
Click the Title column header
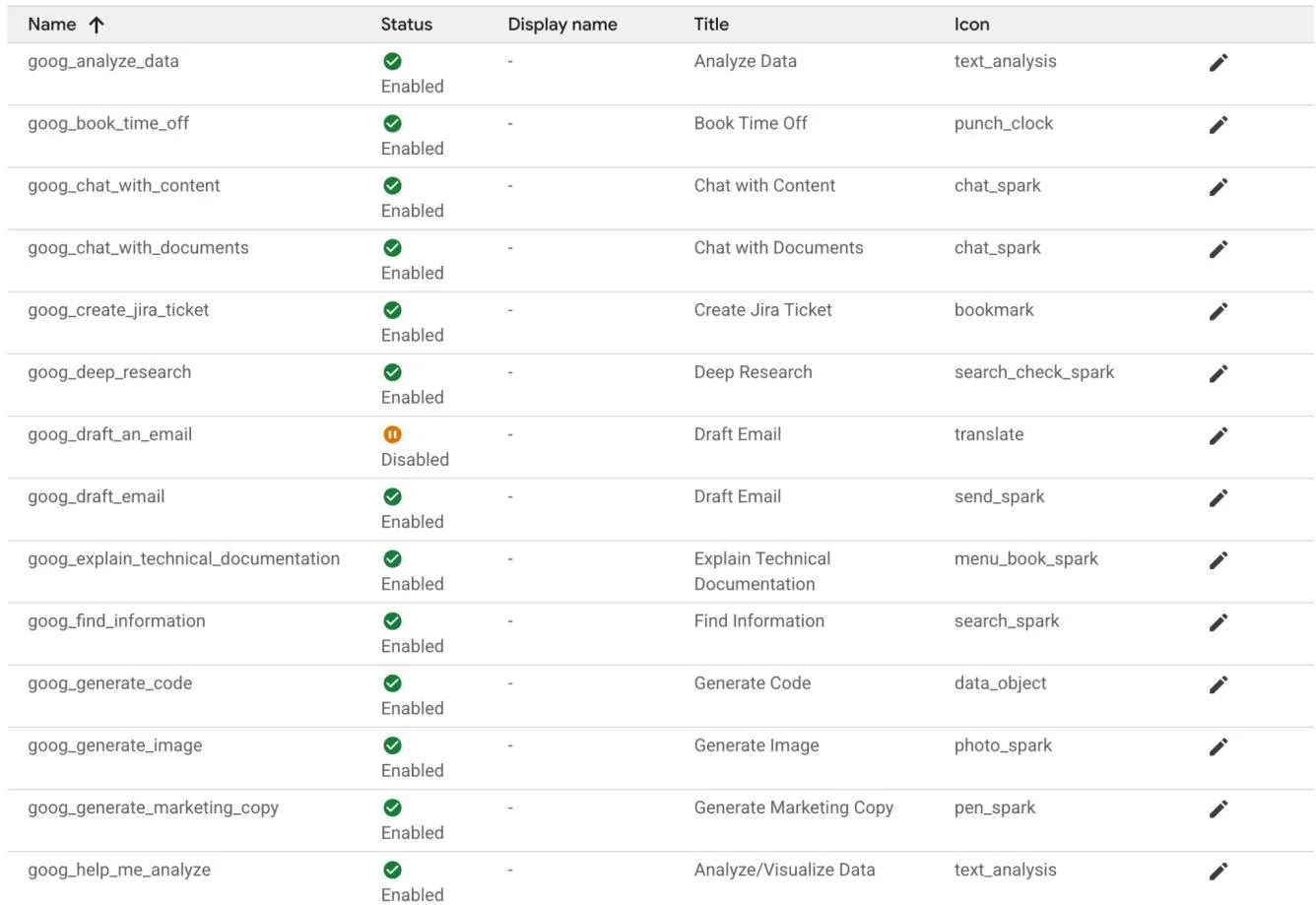[x=711, y=25]
